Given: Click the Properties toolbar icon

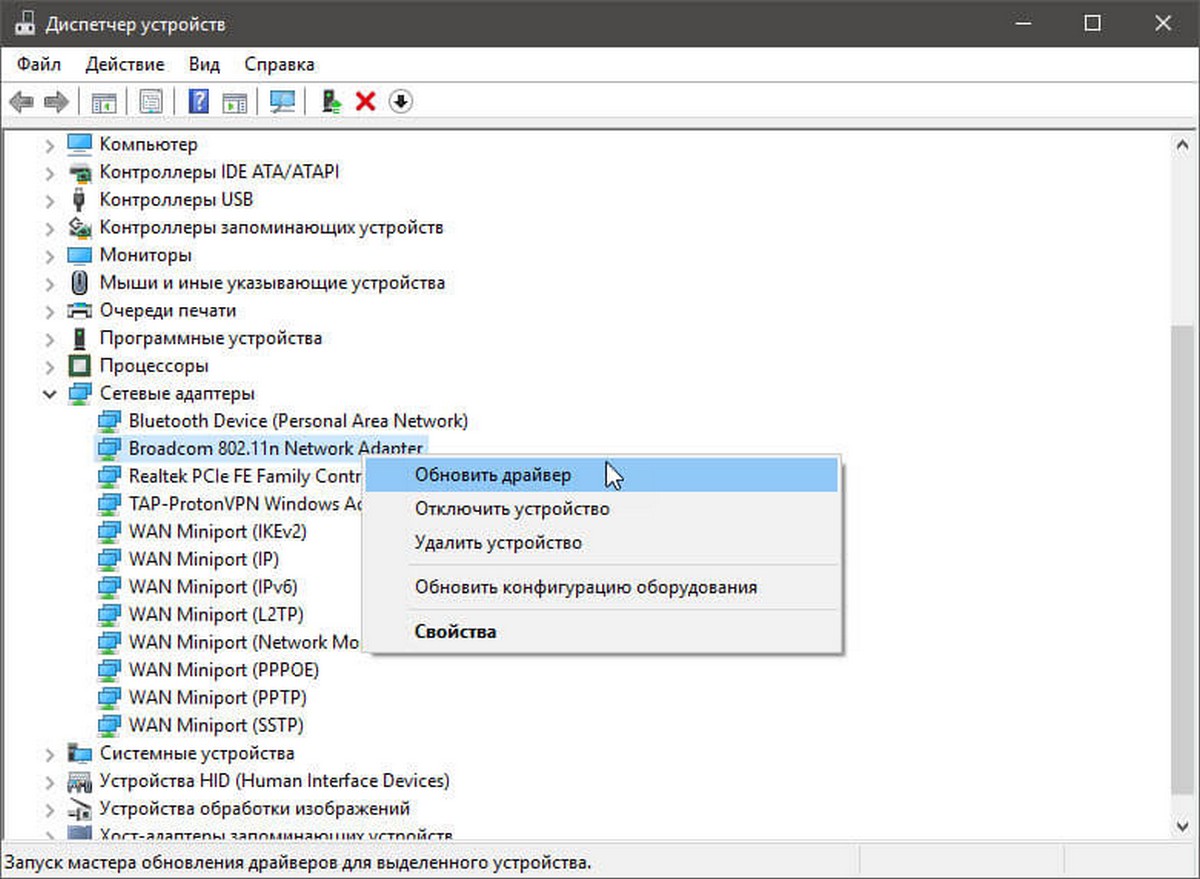Looking at the screenshot, I should pos(151,102).
